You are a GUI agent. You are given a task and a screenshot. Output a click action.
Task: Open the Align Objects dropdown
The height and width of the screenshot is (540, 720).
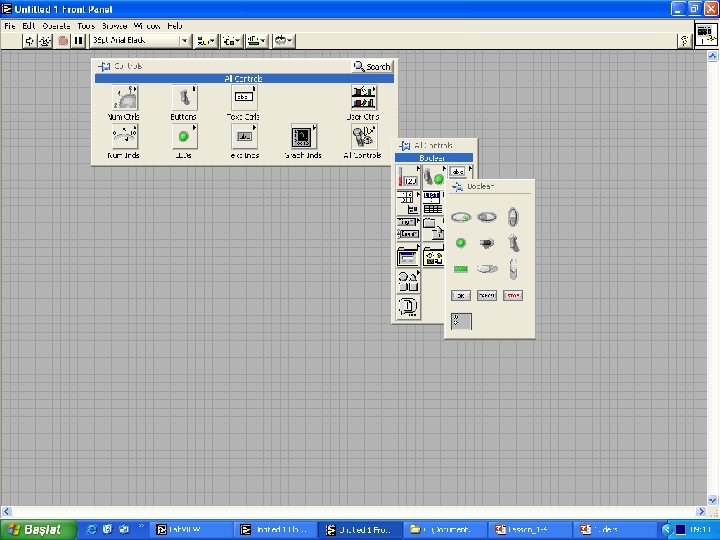coord(205,41)
